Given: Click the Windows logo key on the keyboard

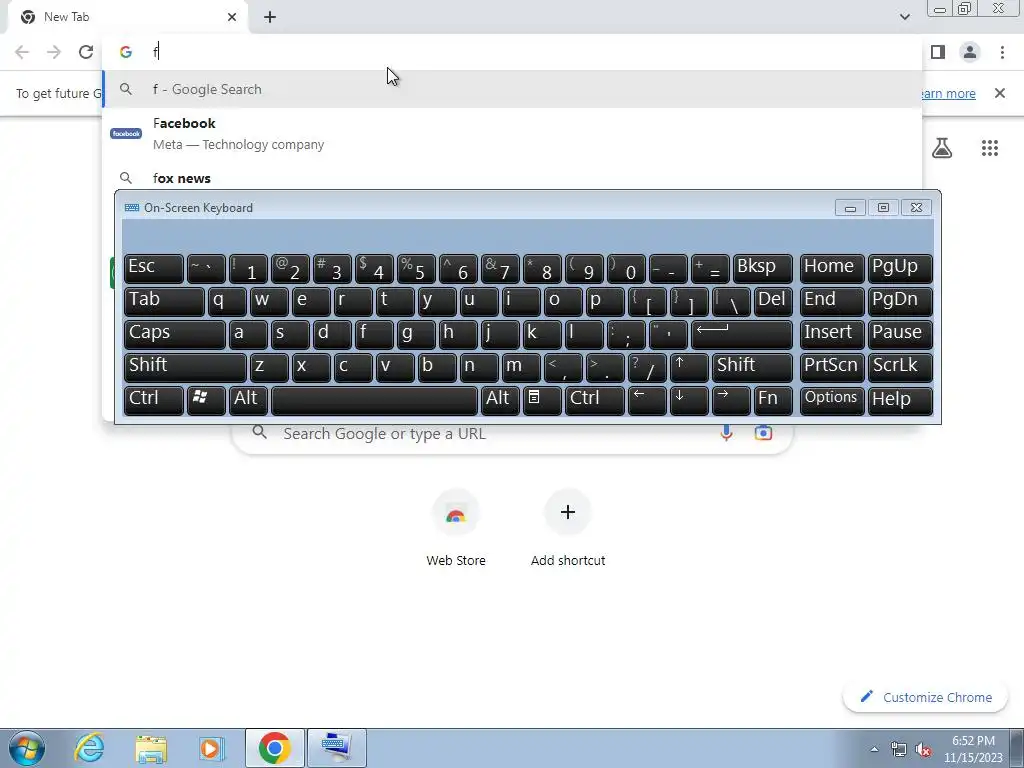Looking at the screenshot, I should [206, 400].
